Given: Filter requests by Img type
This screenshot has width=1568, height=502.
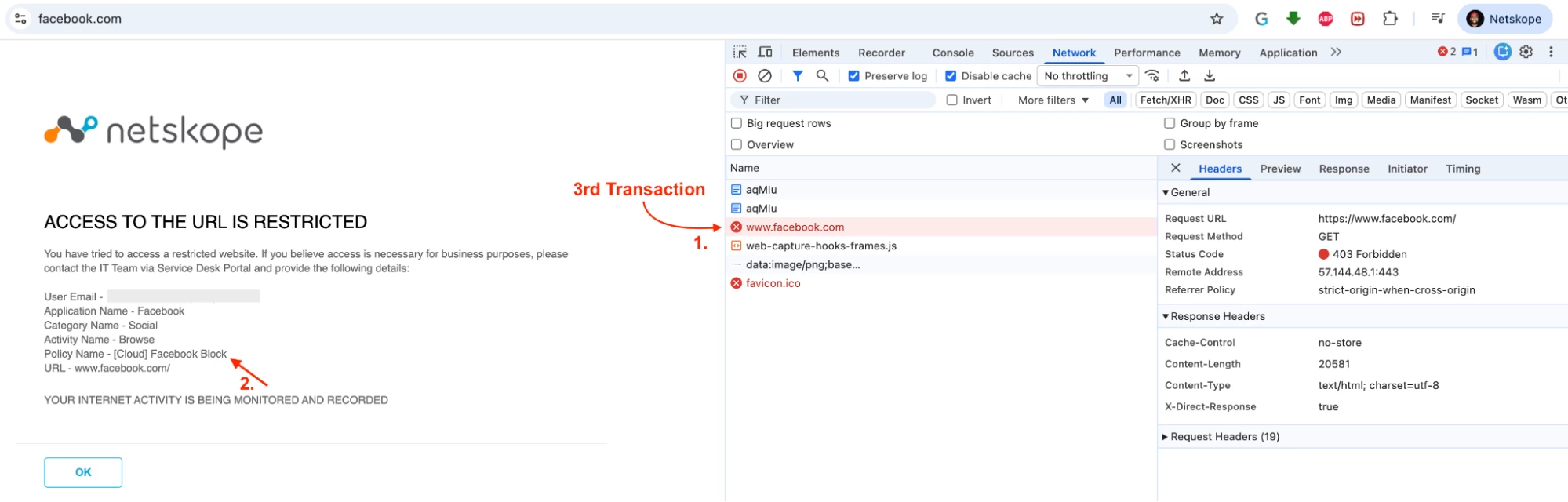Looking at the screenshot, I should point(1343,100).
